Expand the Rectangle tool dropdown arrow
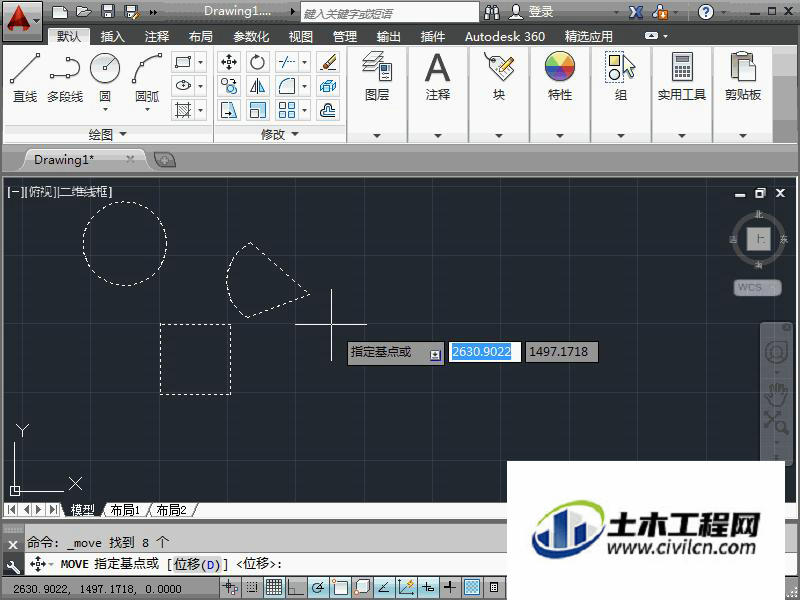Viewport: 800px width, 600px height. tap(201, 62)
